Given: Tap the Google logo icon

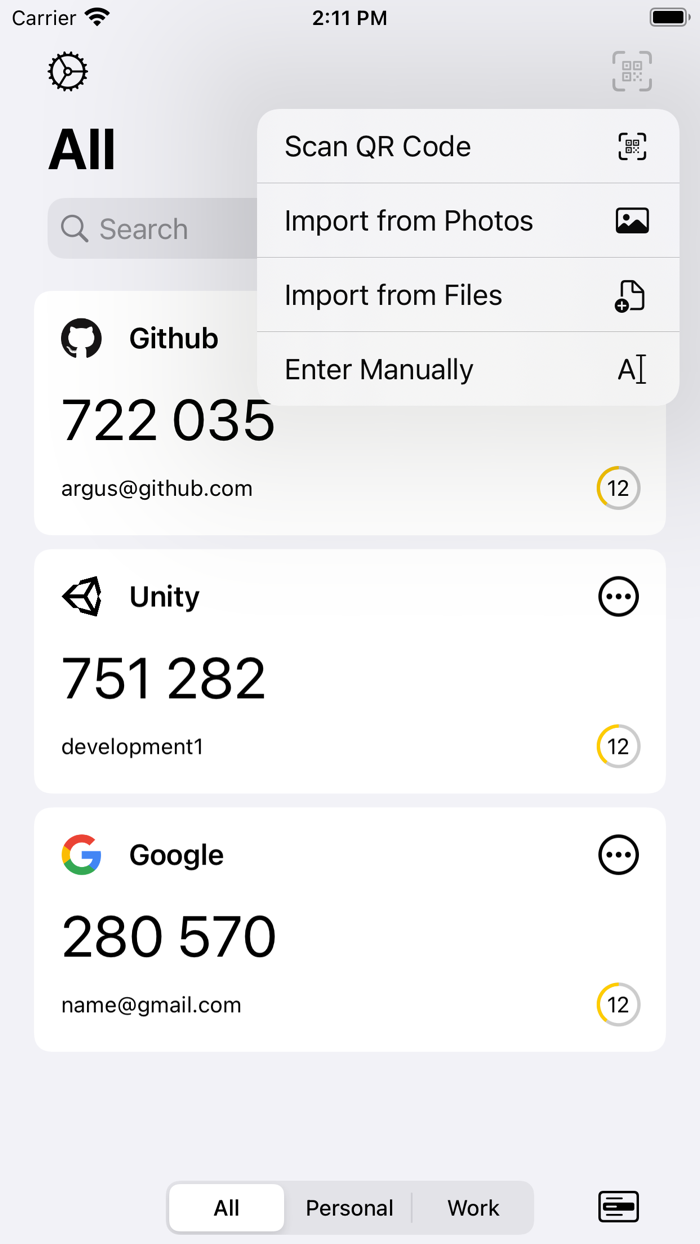Looking at the screenshot, I should 81,855.
